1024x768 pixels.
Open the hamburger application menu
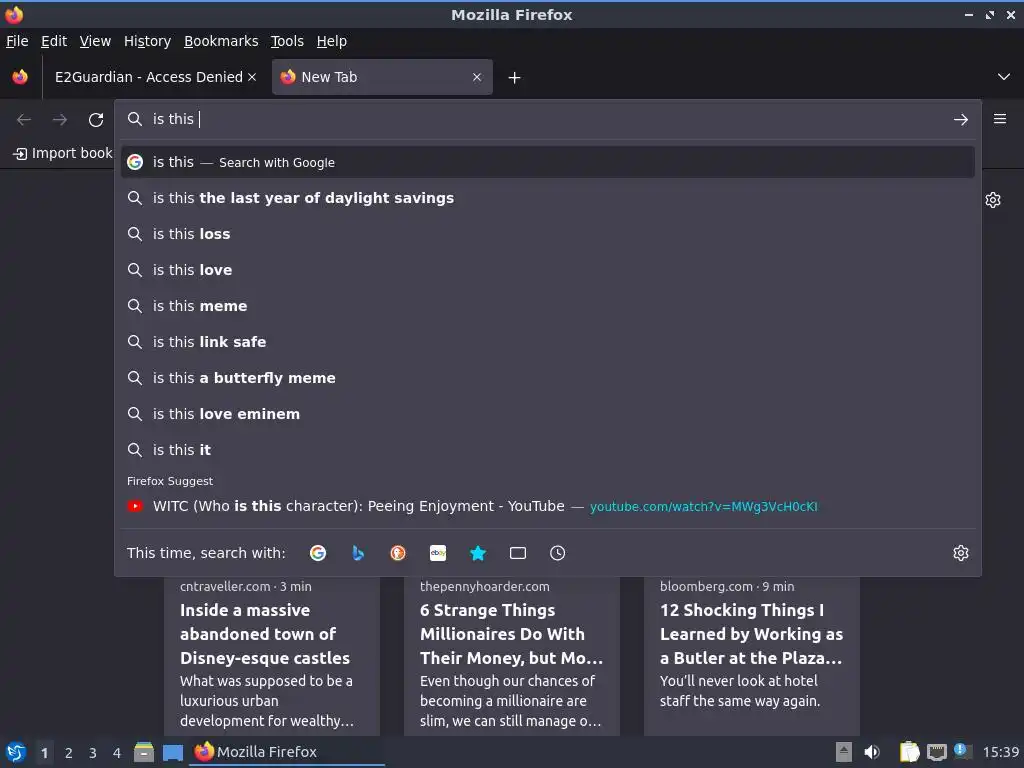pos(1000,119)
